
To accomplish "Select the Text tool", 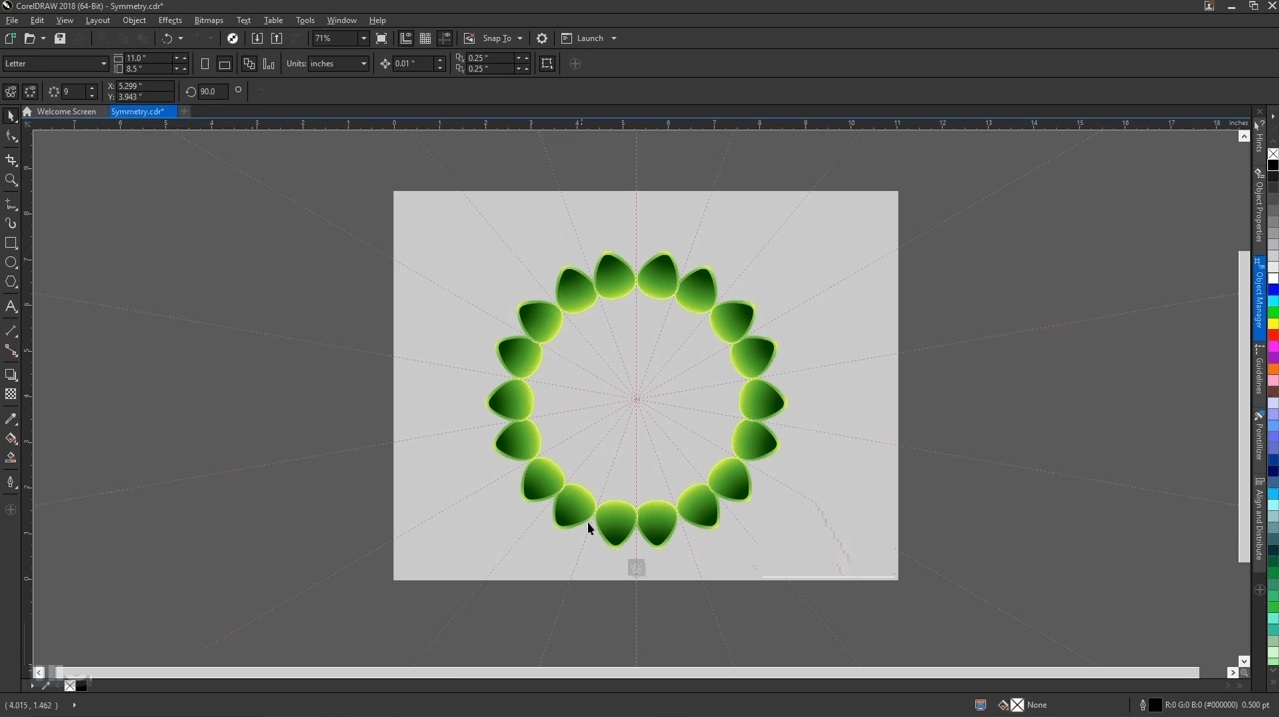I will click(11, 307).
